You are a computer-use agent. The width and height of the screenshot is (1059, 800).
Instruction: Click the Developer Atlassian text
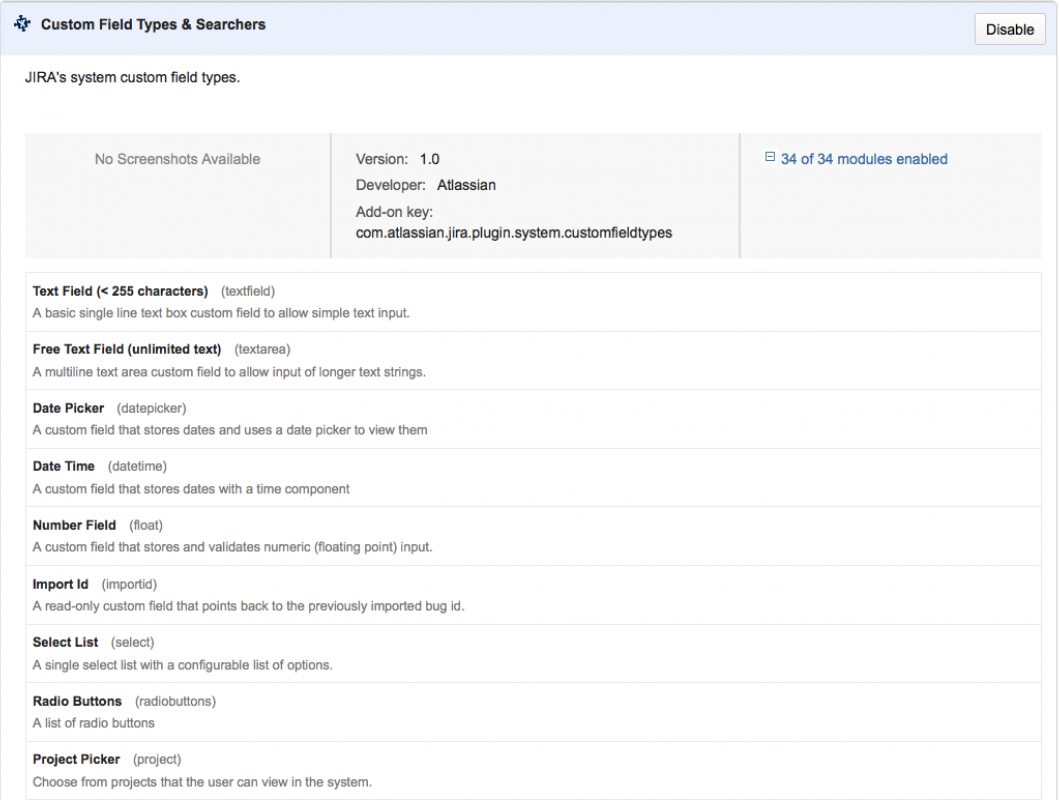coord(425,185)
